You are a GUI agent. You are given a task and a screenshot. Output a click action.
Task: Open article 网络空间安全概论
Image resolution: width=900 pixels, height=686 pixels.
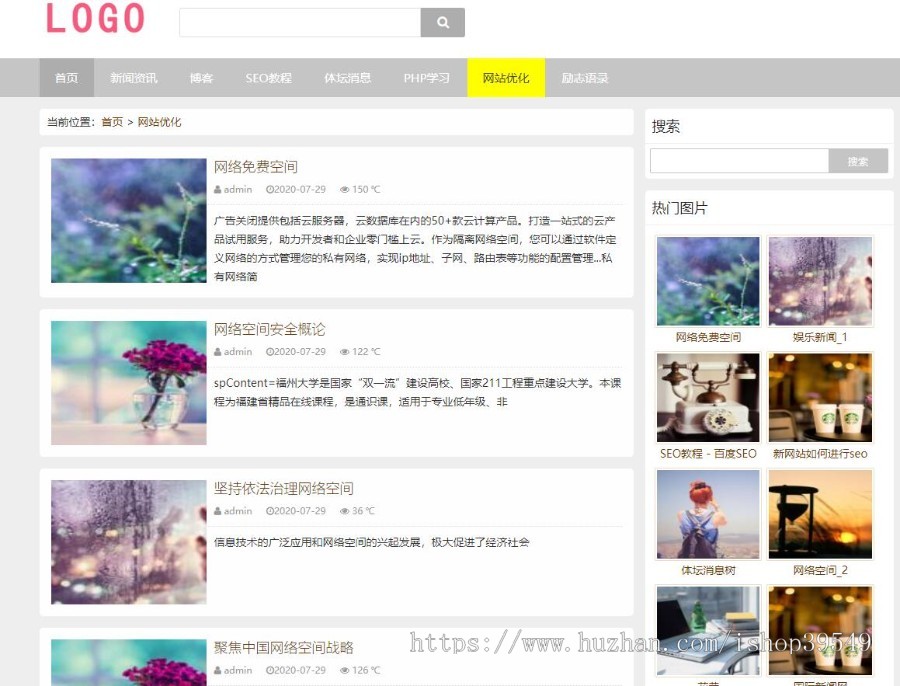tap(269, 329)
